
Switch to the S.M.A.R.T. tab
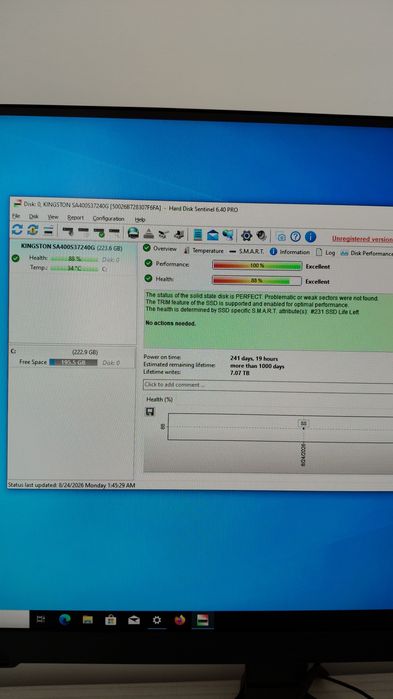[246, 251]
